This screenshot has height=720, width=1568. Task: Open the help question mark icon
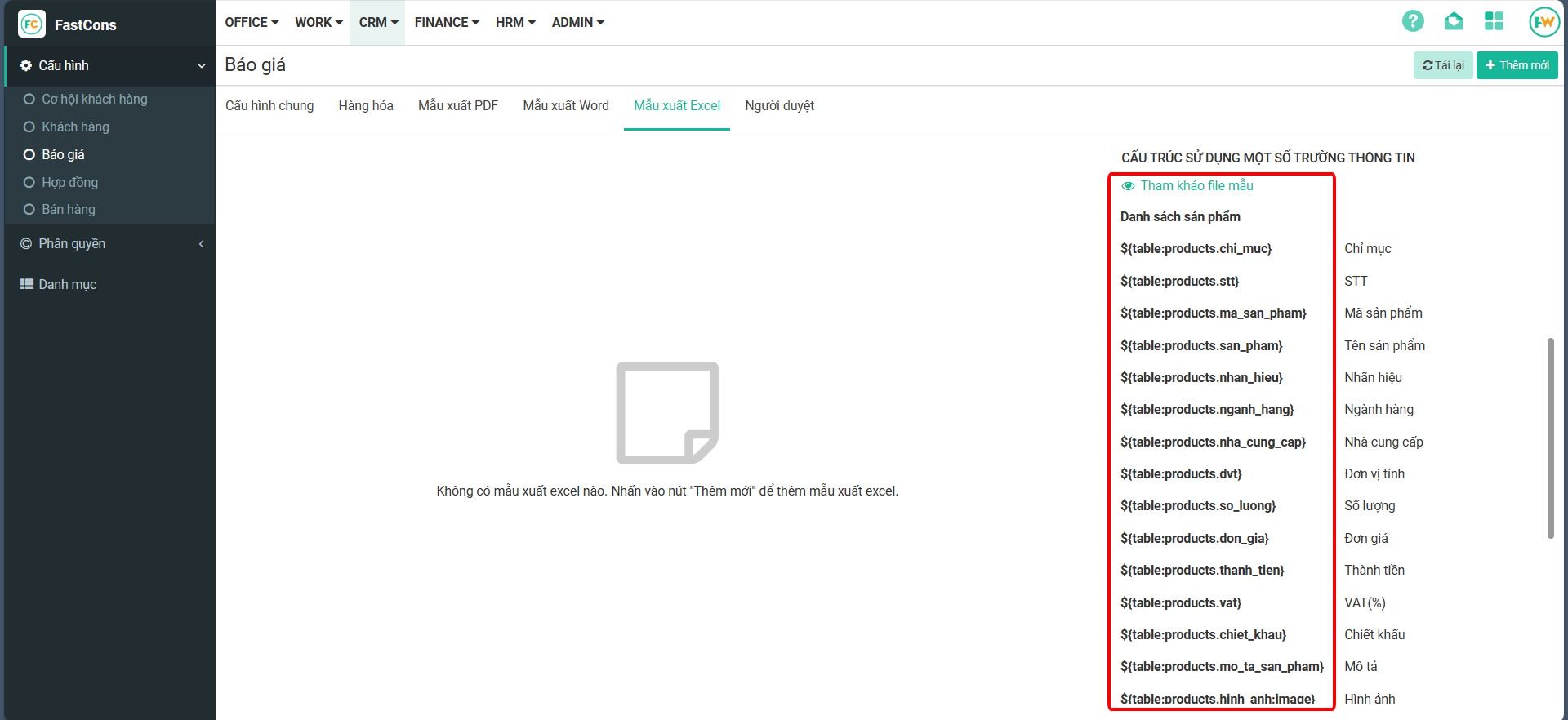(x=1413, y=21)
